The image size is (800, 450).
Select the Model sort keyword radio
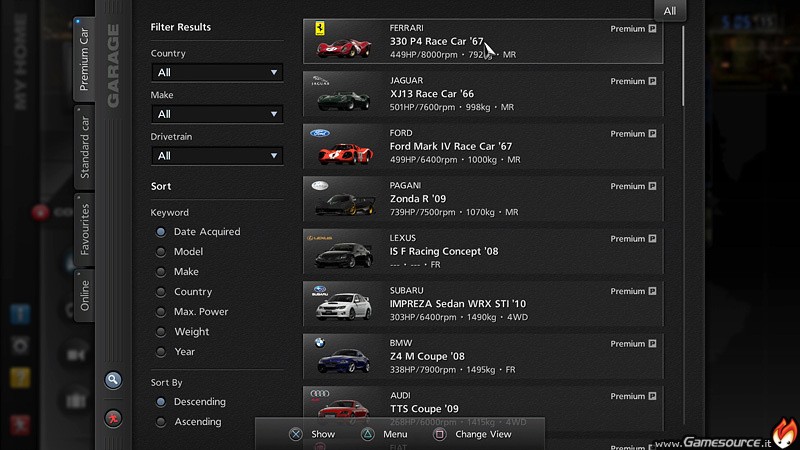click(x=161, y=252)
